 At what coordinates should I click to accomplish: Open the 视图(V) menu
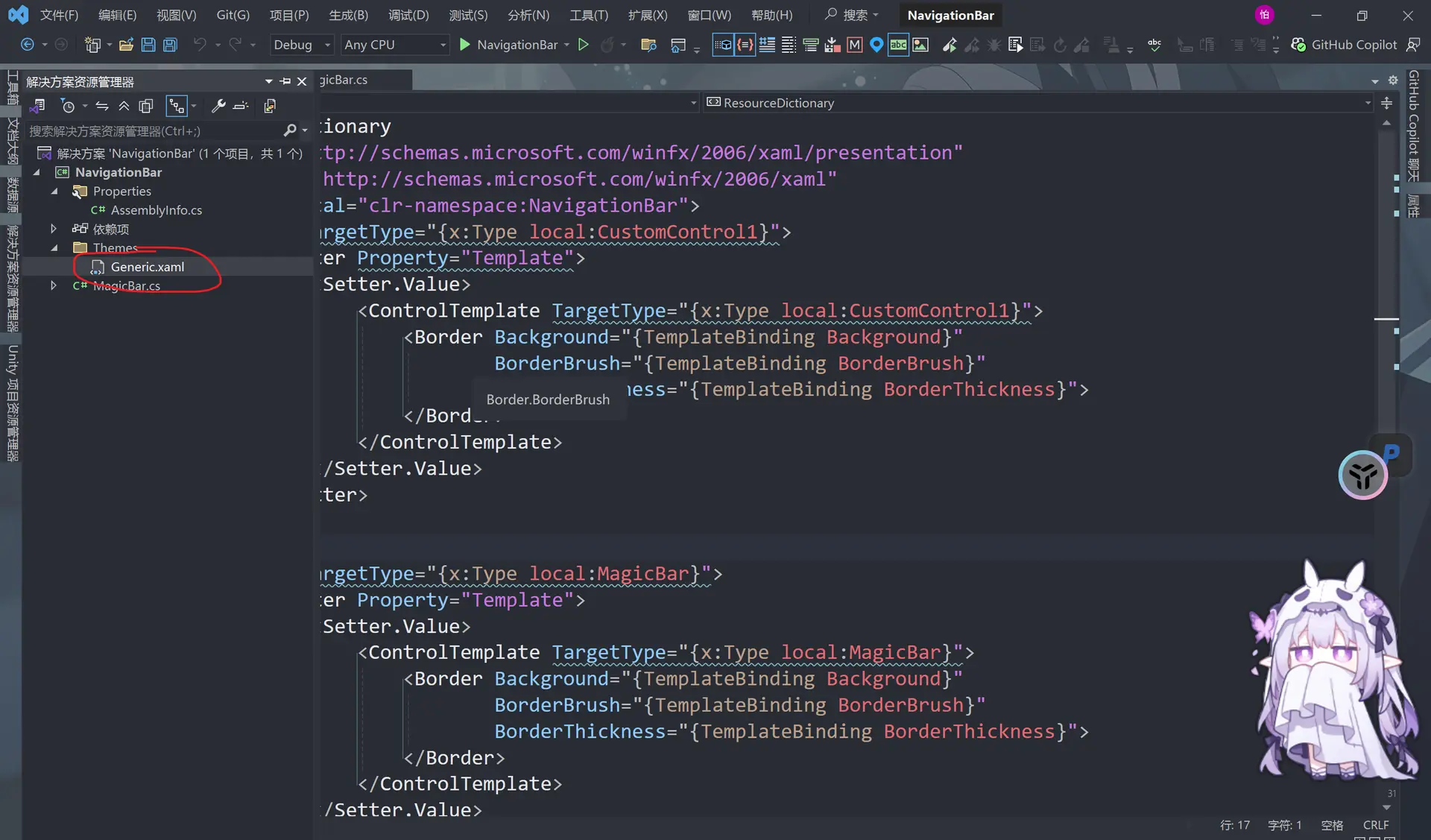176,15
